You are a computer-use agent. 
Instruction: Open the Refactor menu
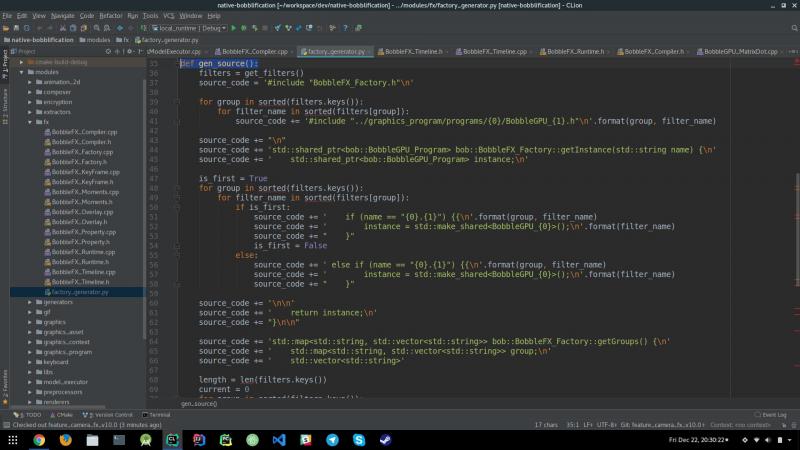(110, 16)
